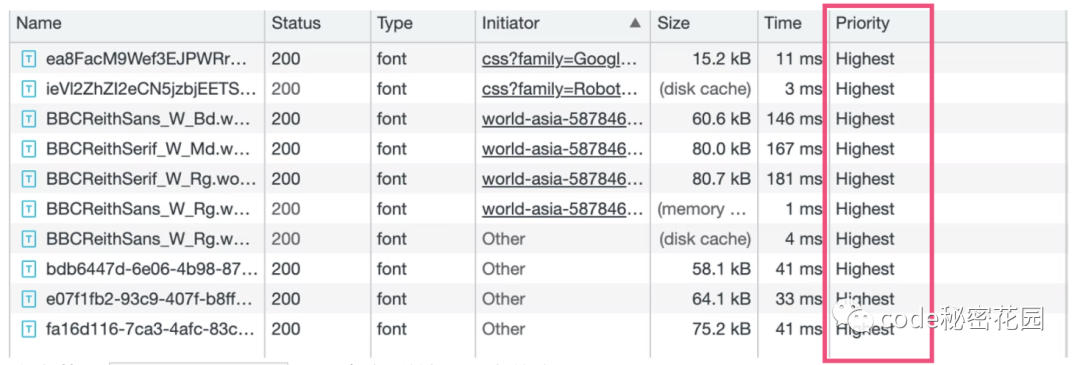Select font icon of BBCReithSans_W_Bd row
The height and width of the screenshot is (365, 1080).
(29, 119)
